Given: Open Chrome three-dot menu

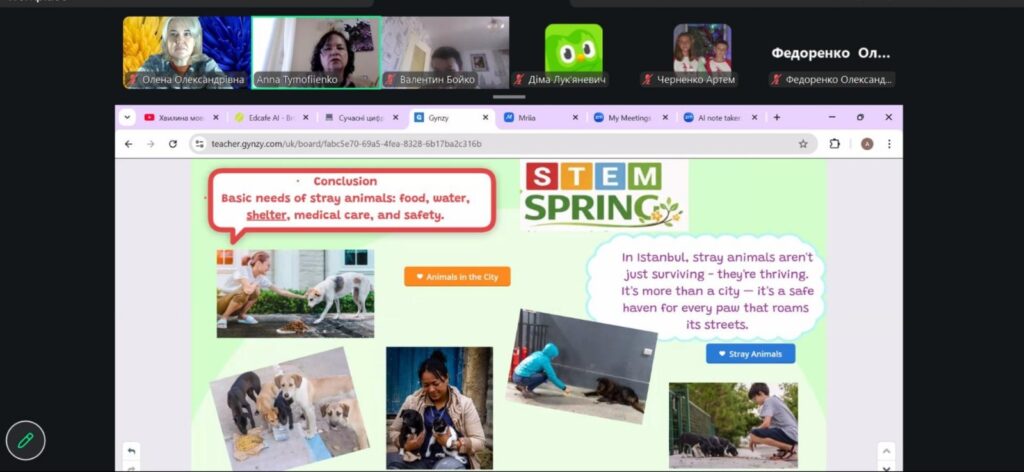Looking at the screenshot, I should (889, 144).
